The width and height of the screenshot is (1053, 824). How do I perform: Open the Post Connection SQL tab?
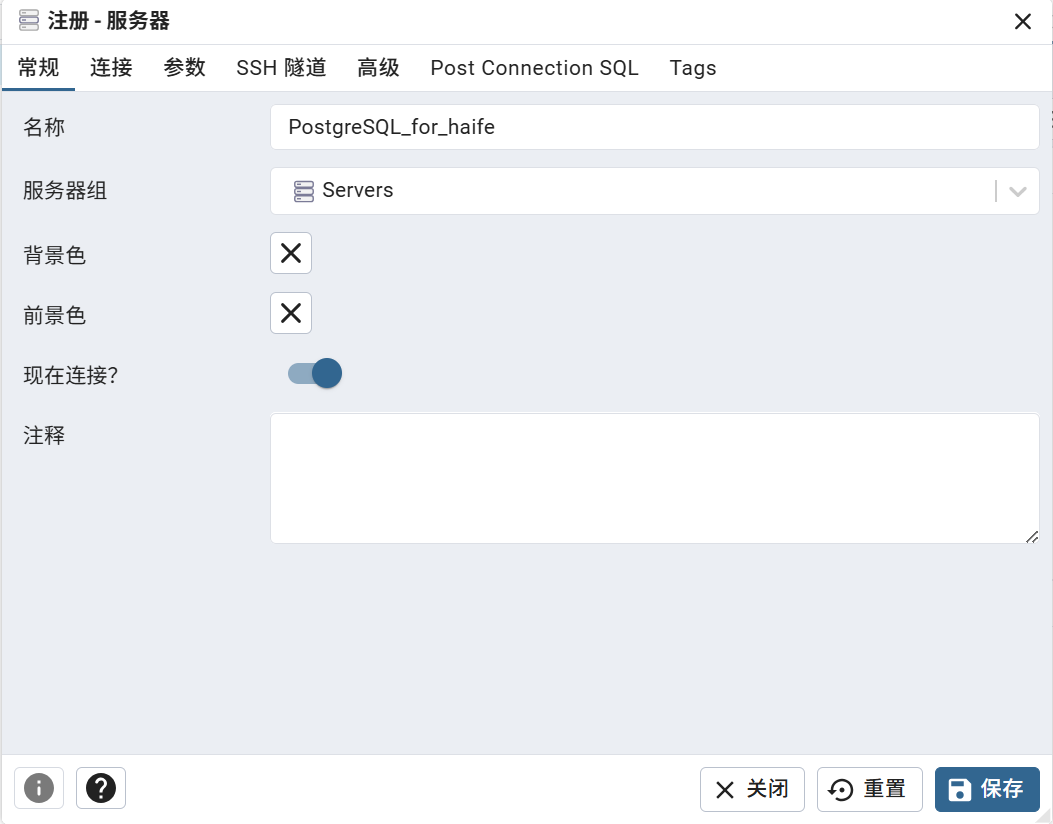[534, 68]
